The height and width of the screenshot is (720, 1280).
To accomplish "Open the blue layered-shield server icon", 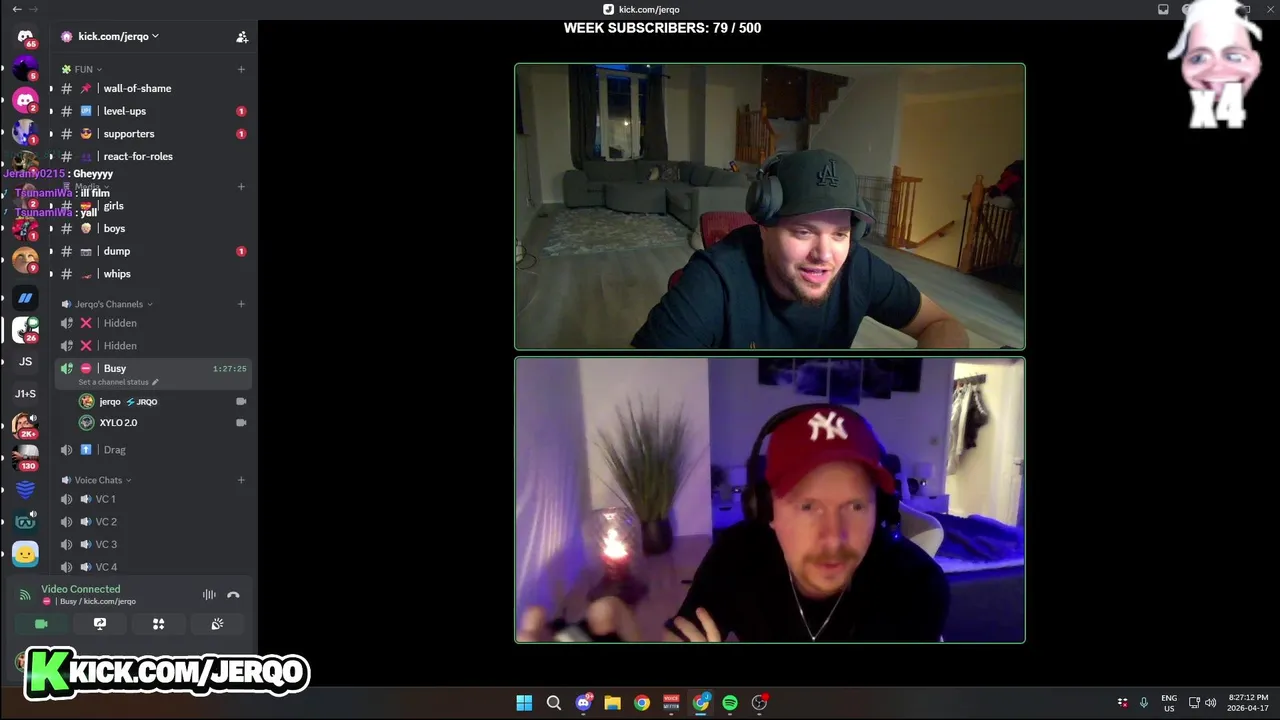I will 25,489.
